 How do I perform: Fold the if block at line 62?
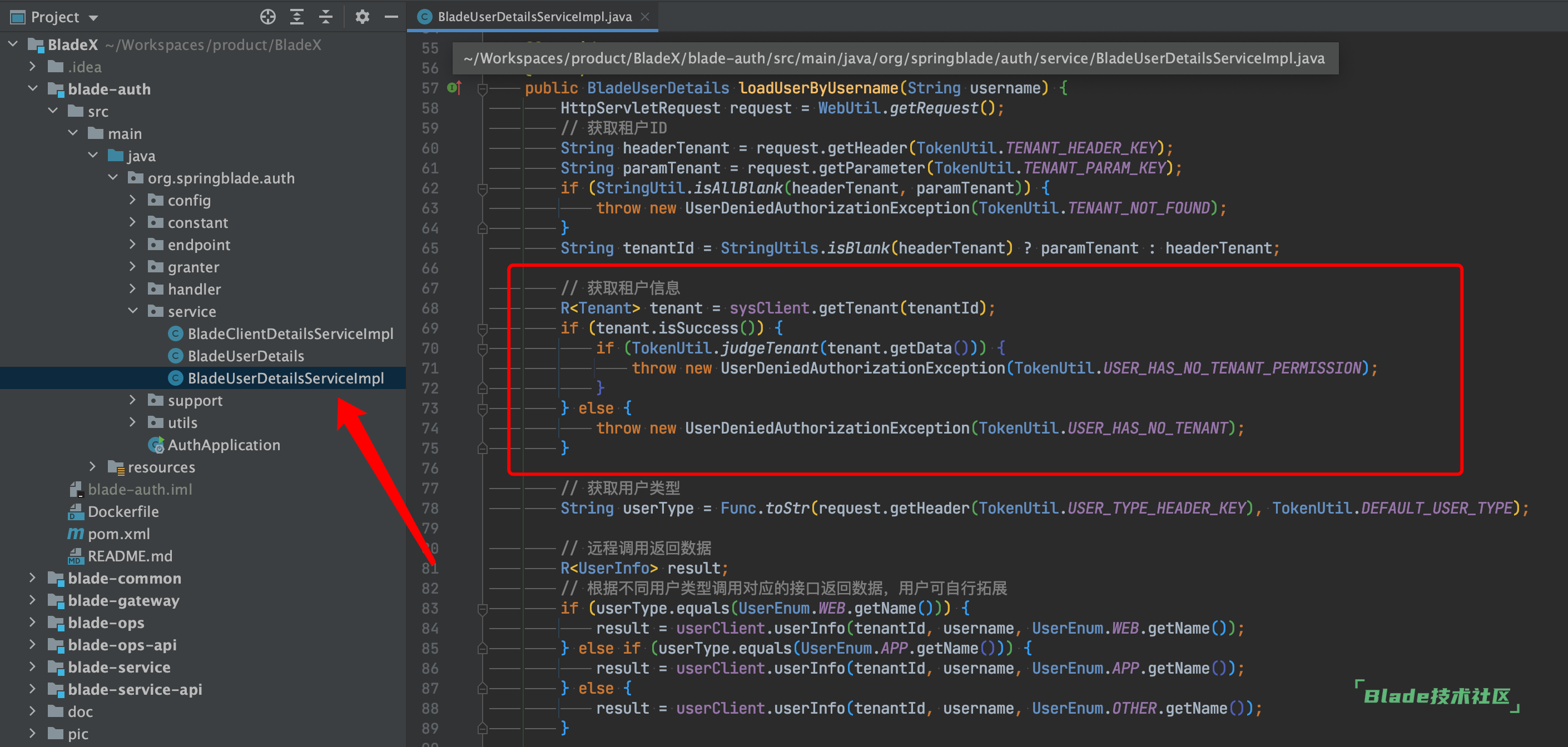(482, 188)
